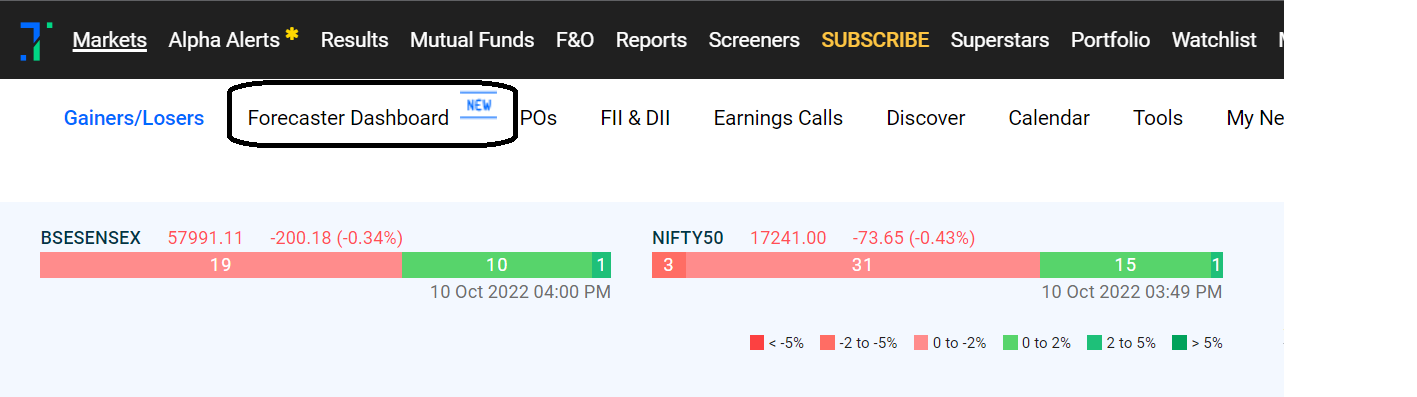
Task: Click the SUBSCRIBE link
Action: click(875, 40)
